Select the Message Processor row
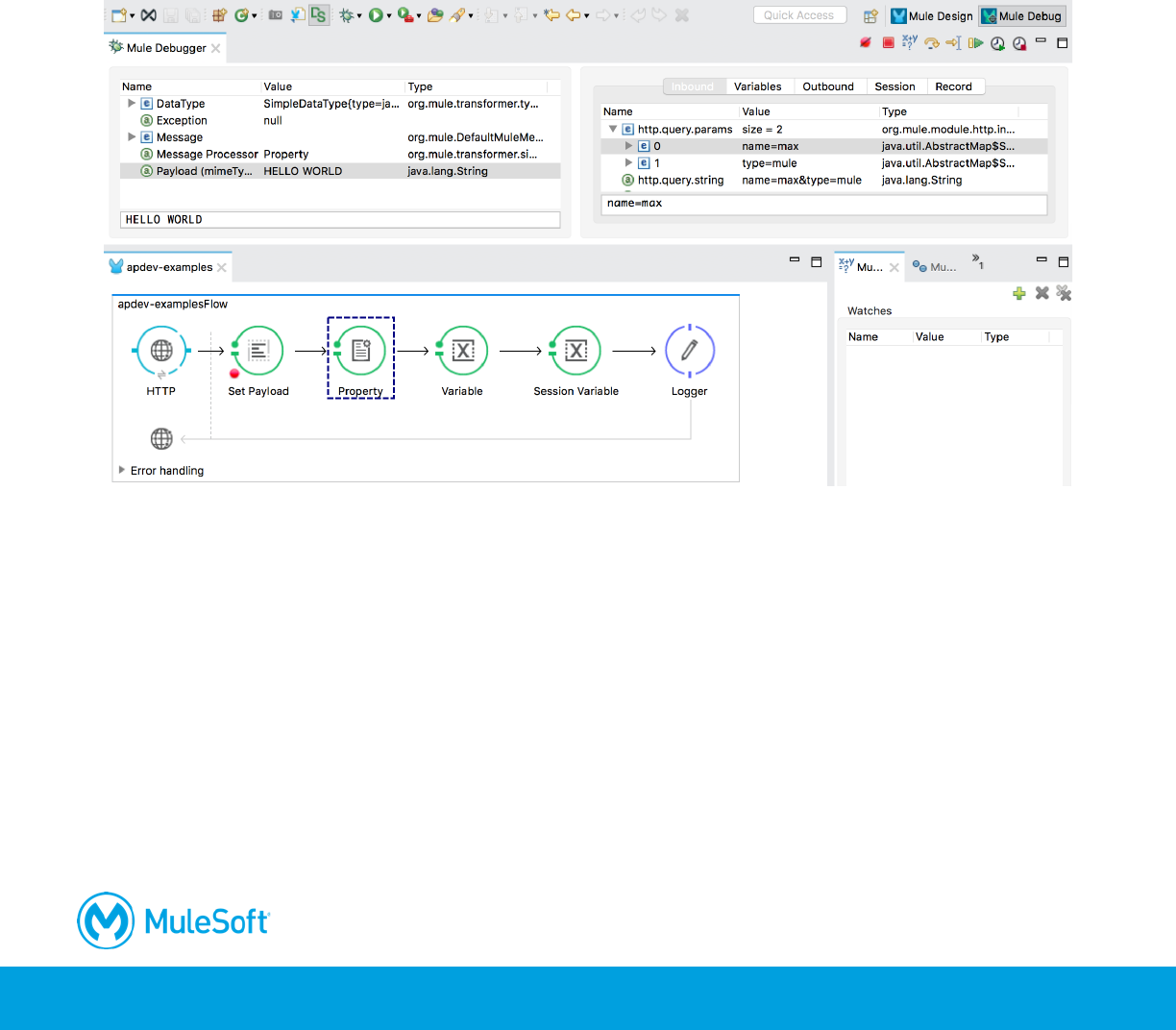 click(340, 154)
